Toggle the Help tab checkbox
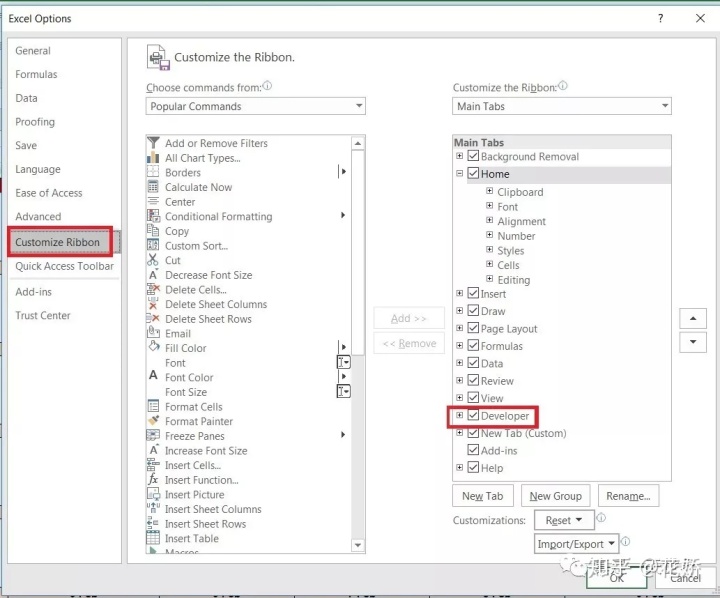Screen dimensions: 720x598 pos(473,468)
